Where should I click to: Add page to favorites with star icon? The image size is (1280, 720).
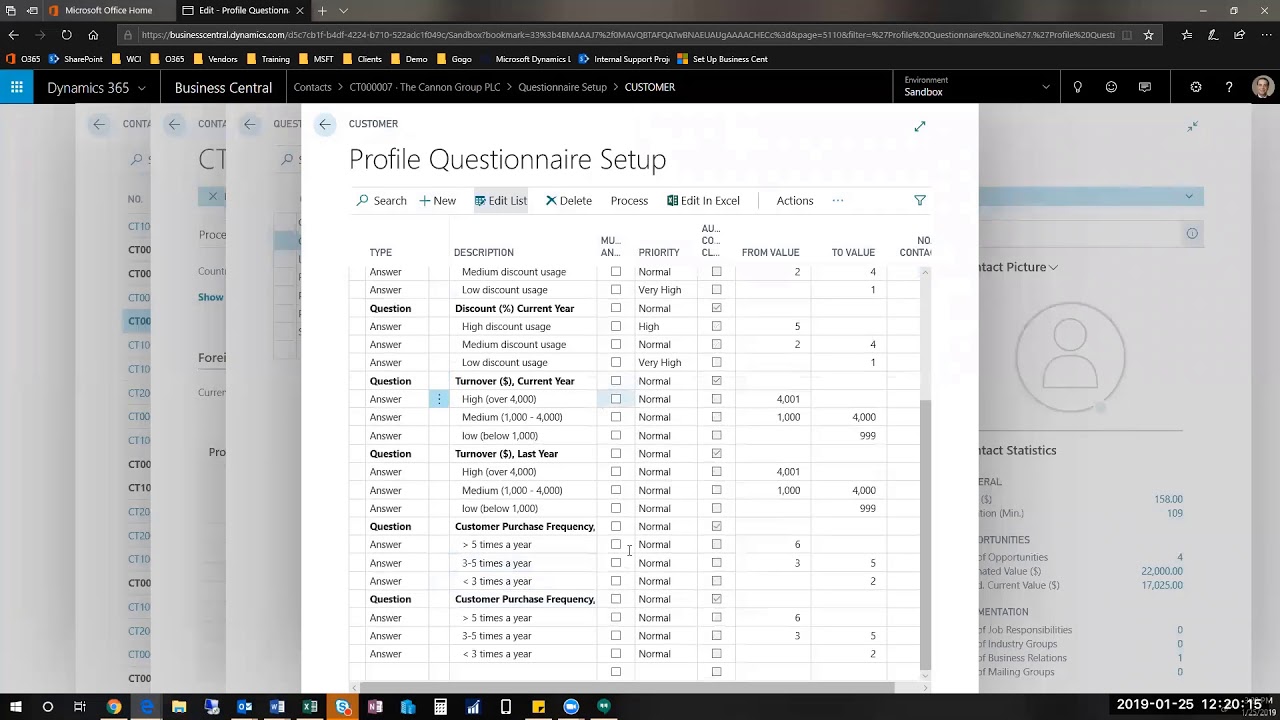tap(1148, 34)
